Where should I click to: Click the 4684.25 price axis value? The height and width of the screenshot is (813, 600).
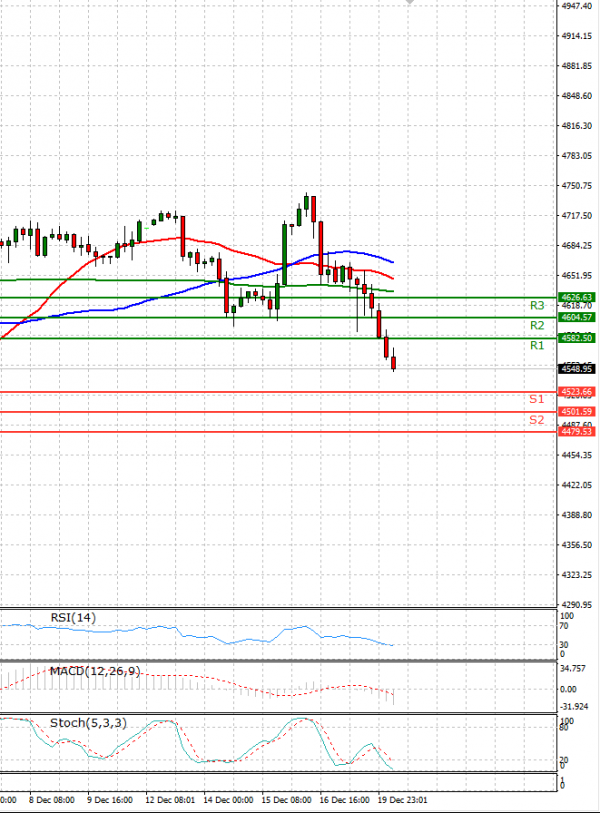tap(577, 246)
